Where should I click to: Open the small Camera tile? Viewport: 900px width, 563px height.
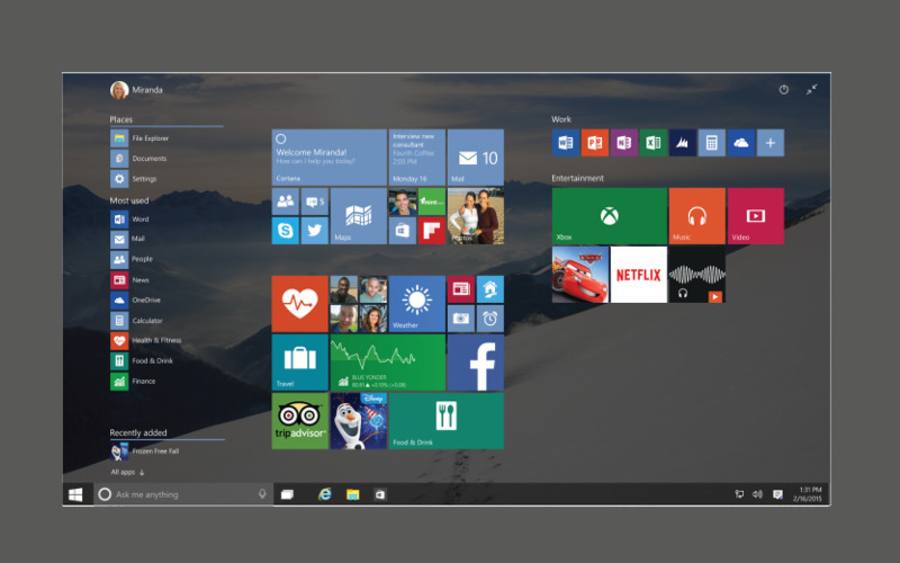click(x=461, y=319)
